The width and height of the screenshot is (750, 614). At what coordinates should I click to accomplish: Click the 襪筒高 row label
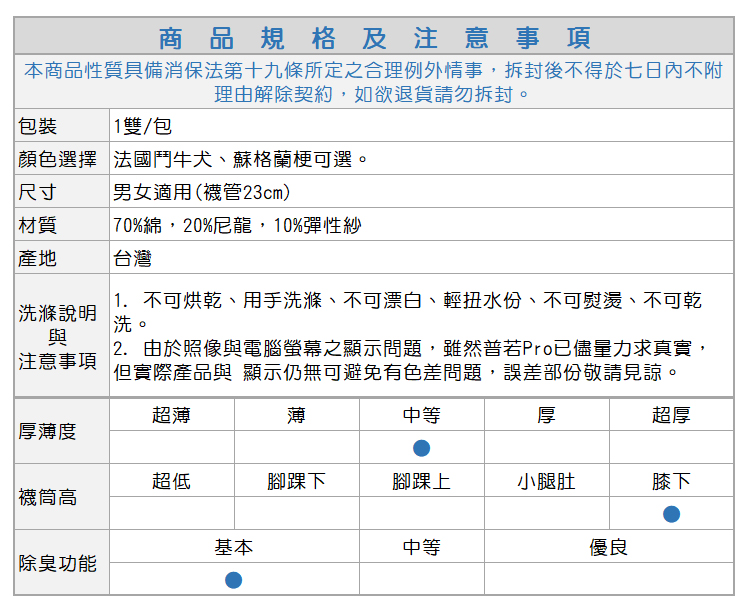(x=48, y=497)
